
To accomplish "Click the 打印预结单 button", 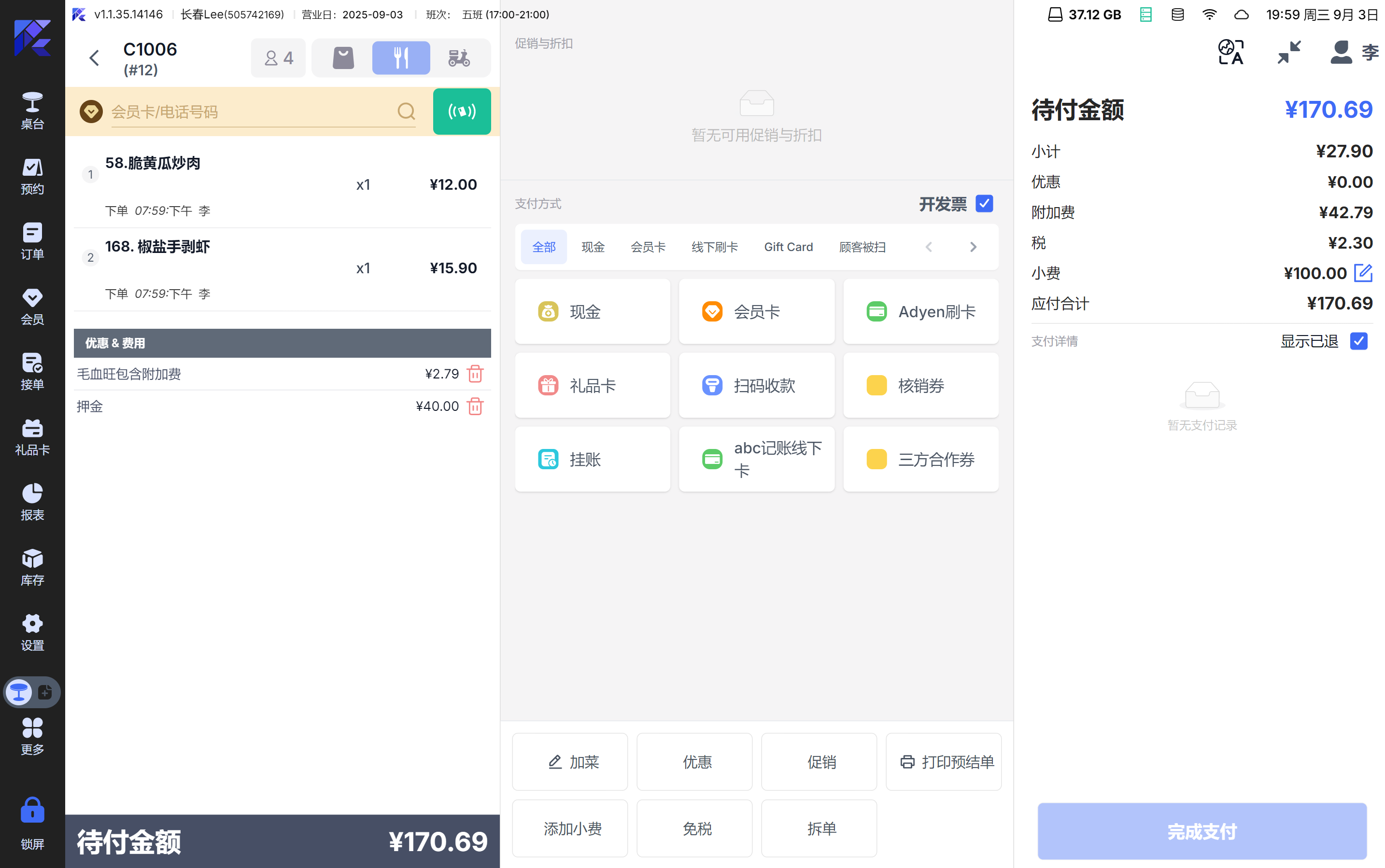I will pyautogui.click(x=944, y=762).
